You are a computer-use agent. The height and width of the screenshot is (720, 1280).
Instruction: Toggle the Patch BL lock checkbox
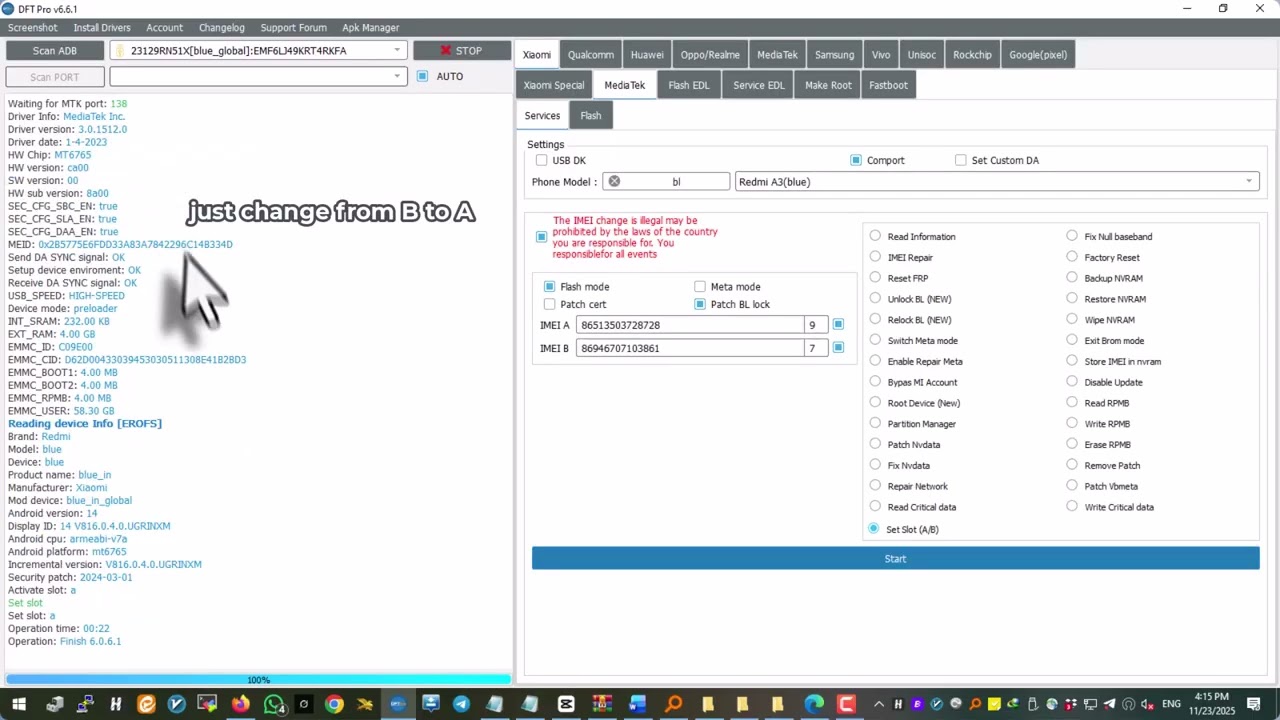click(700, 304)
